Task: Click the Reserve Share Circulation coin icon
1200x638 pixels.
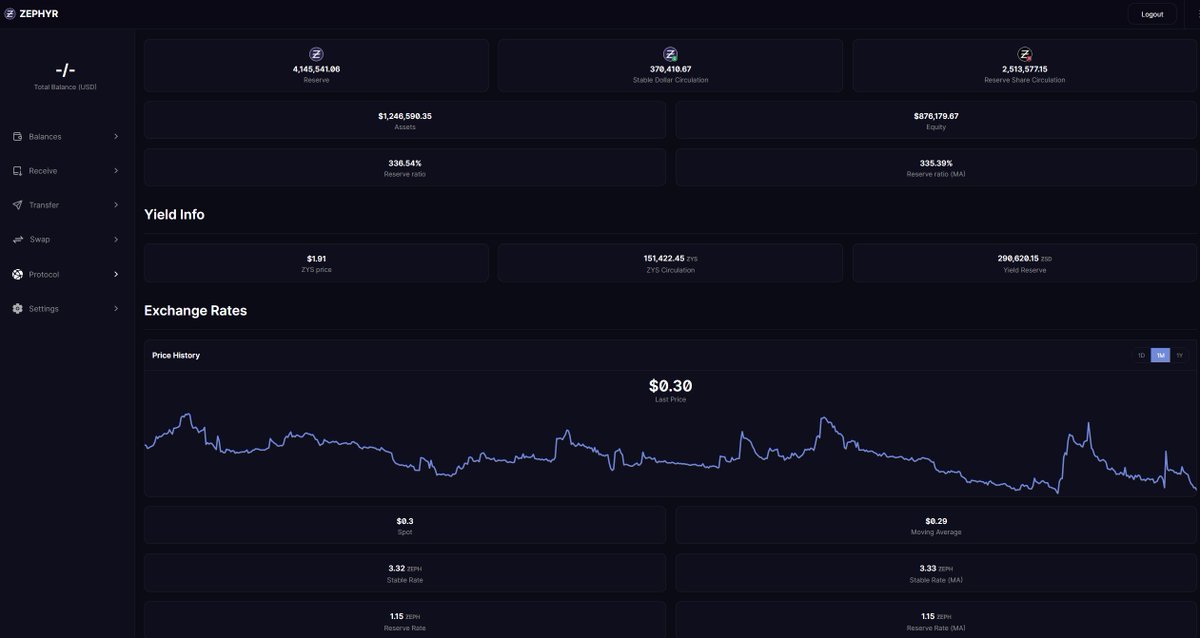Action: coord(1025,54)
